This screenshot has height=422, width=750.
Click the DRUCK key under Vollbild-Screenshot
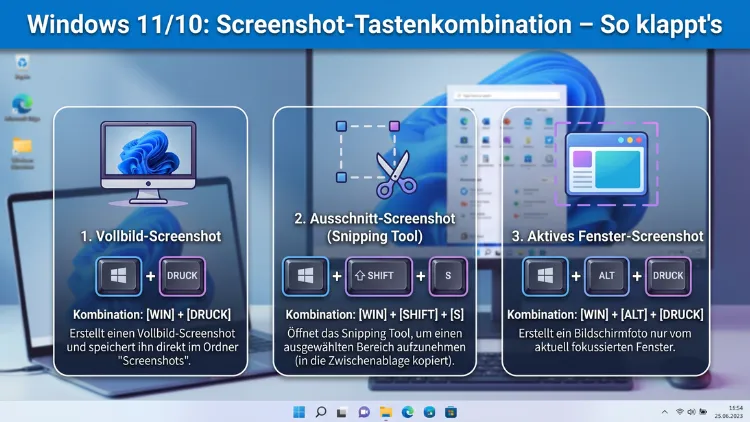point(182,276)
